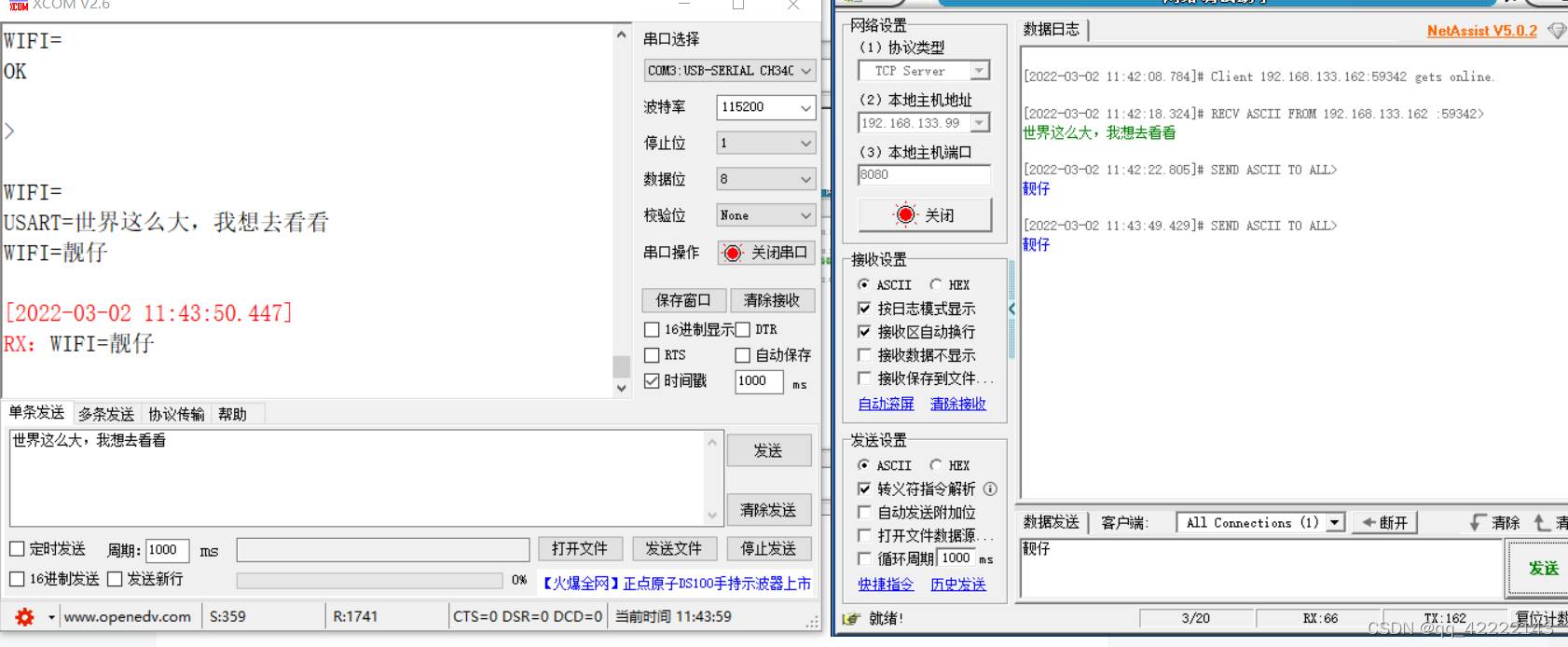
Task: Enable 定时发送 checkbox
Action: tap(17, 548)
